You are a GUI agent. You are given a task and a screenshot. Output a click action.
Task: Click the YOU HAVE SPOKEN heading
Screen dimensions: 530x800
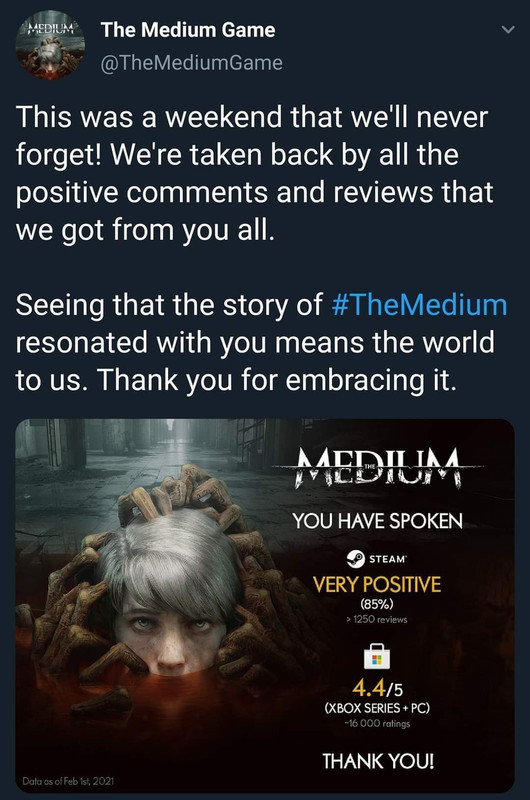[377, 521]
